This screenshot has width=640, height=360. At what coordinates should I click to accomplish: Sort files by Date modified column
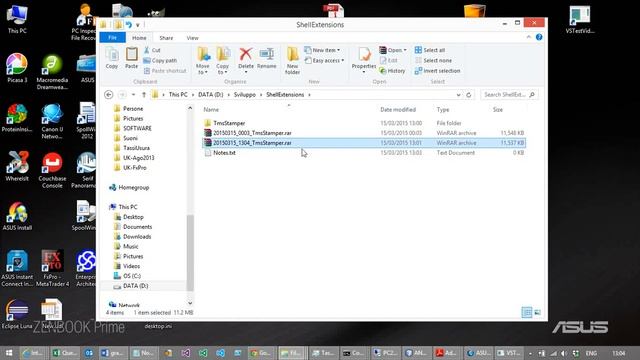tap(398, 109)
